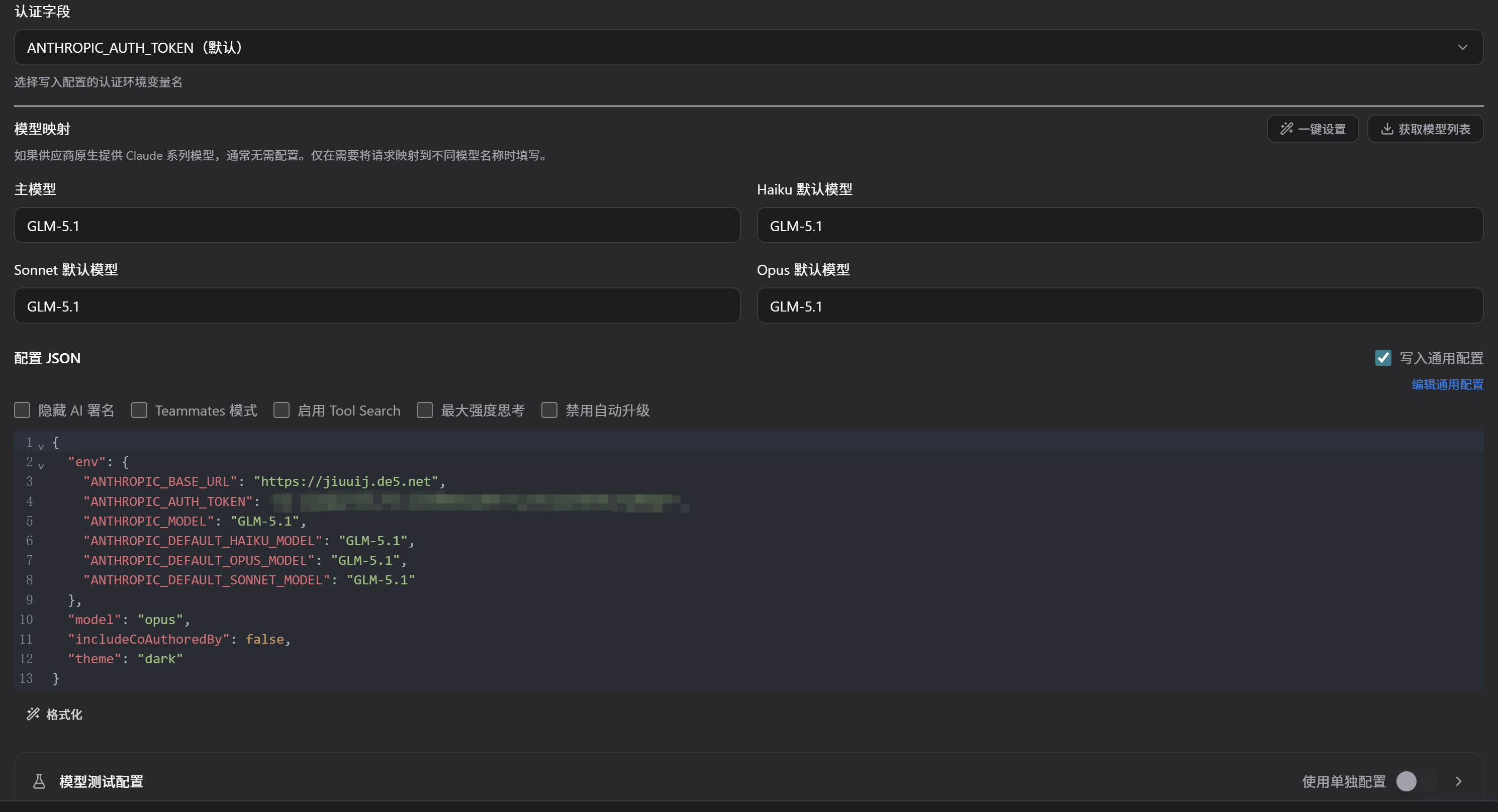The width and height of the screenshot is (1498, 812).
Task: Check the 启用 Tool Search option
Action: pos(282,411)
